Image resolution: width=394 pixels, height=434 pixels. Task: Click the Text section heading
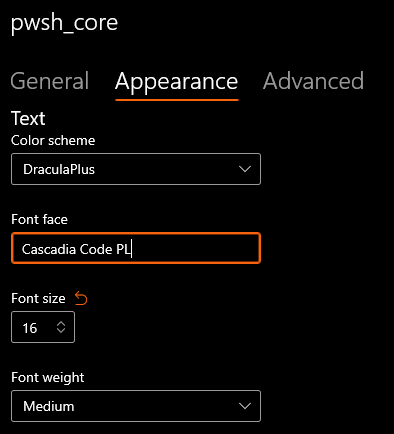tap(28, 118)
